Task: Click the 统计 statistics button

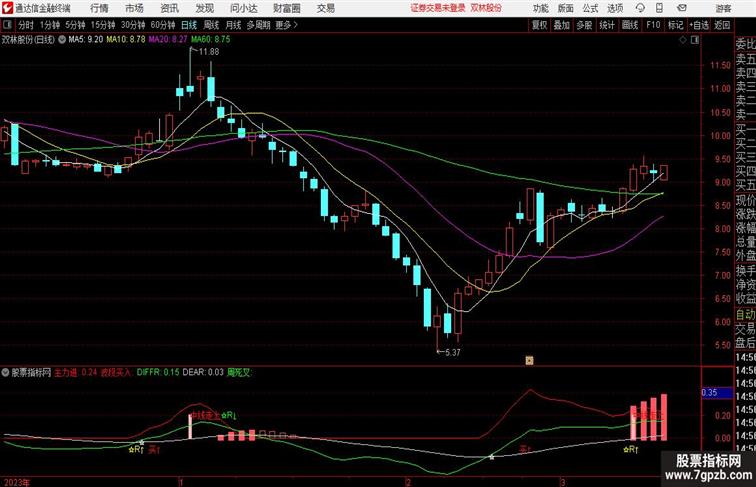Action: [607, 25]
